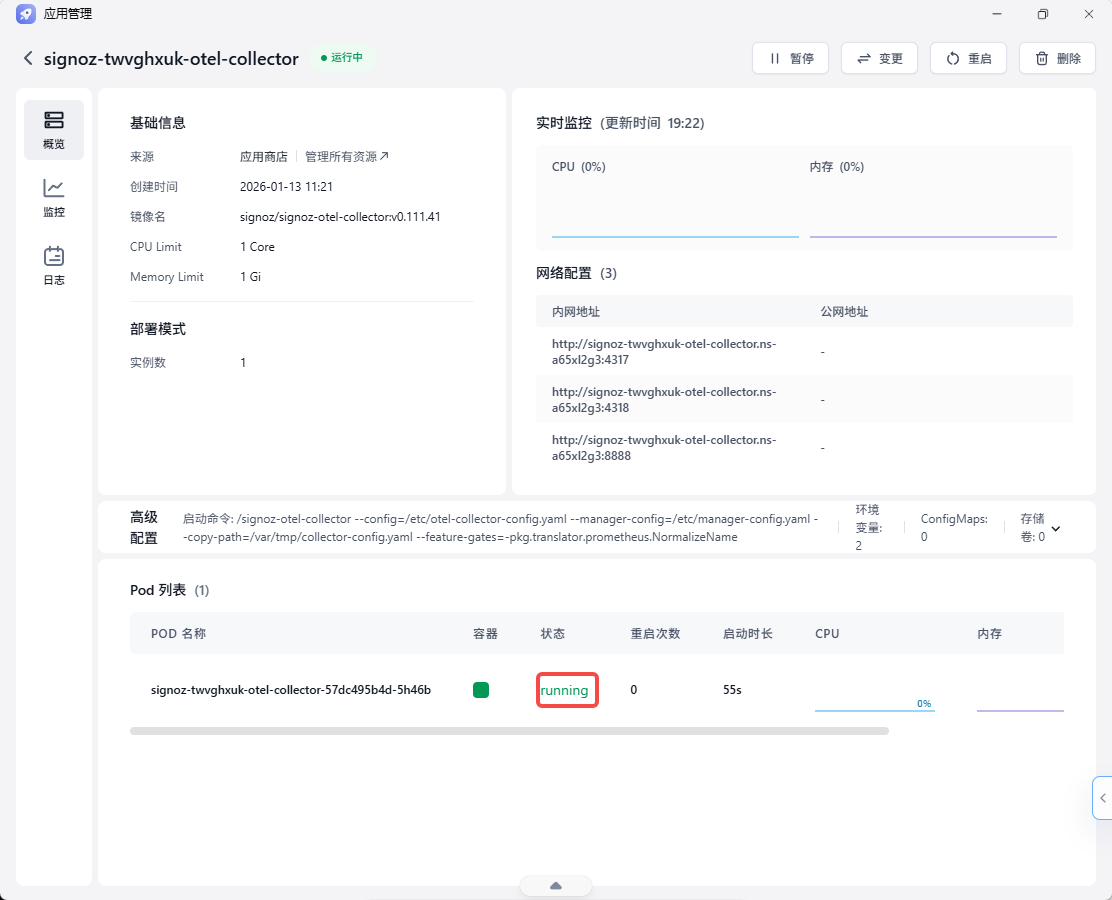1112x900 pixels.
Task: Click the green container status square
Action: point(481,690)
